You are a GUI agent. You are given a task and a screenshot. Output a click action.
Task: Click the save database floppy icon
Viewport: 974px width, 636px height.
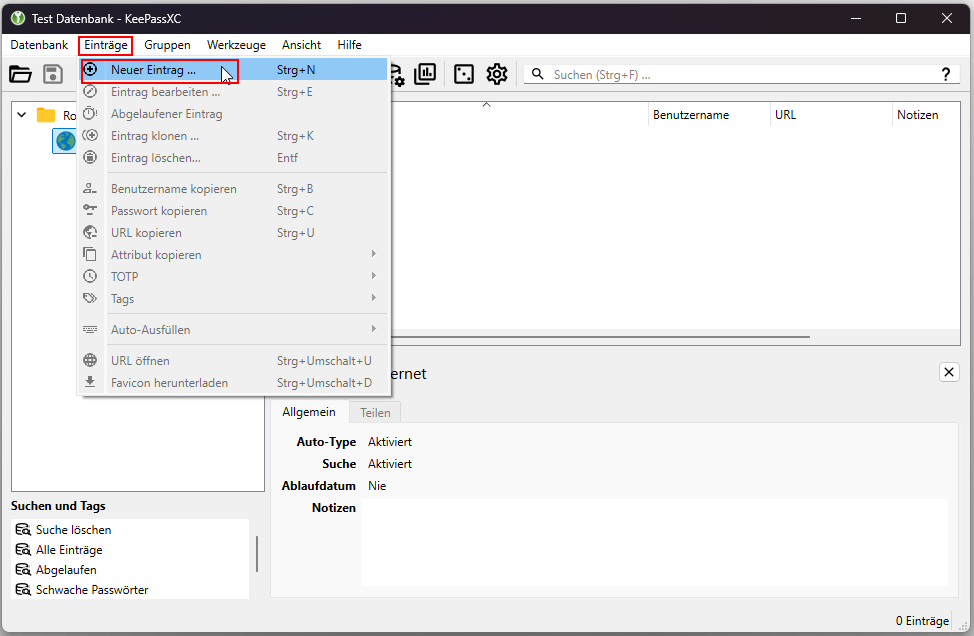tap(53, 74)
